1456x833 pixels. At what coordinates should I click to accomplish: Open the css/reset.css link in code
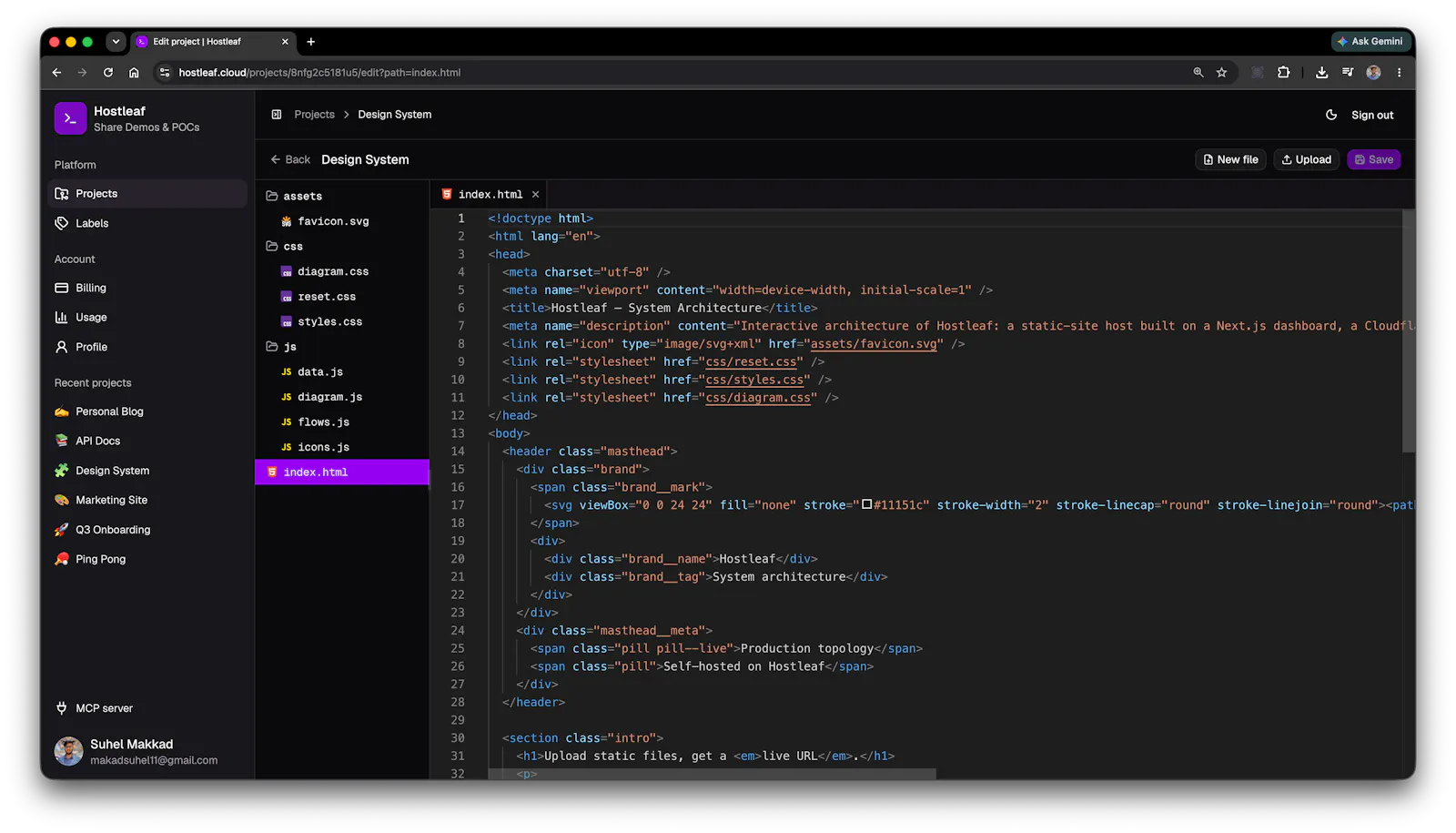[751, 362]
